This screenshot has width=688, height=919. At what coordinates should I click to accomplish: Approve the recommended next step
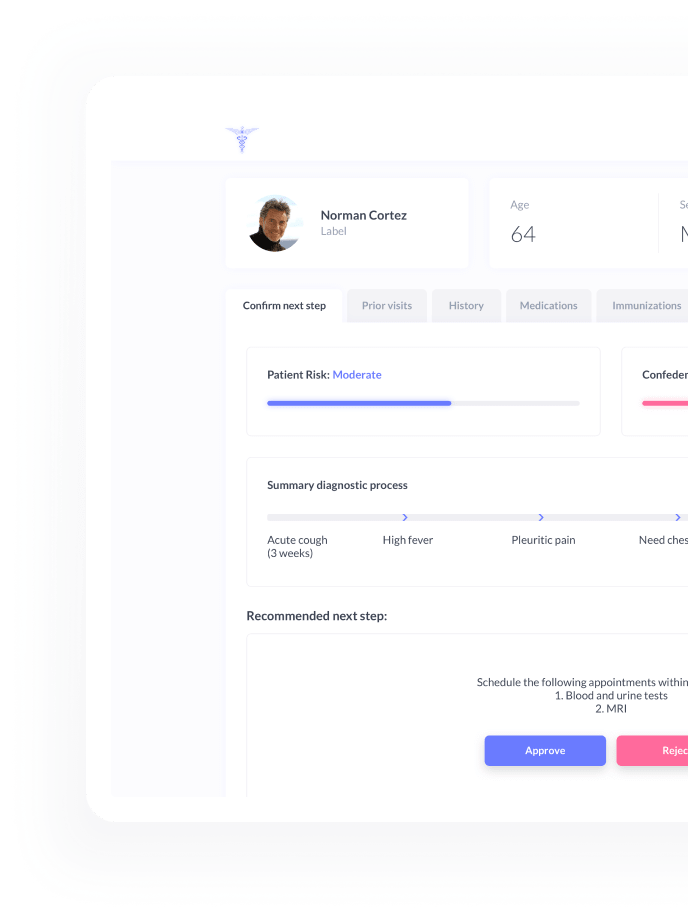click(545, 750)
